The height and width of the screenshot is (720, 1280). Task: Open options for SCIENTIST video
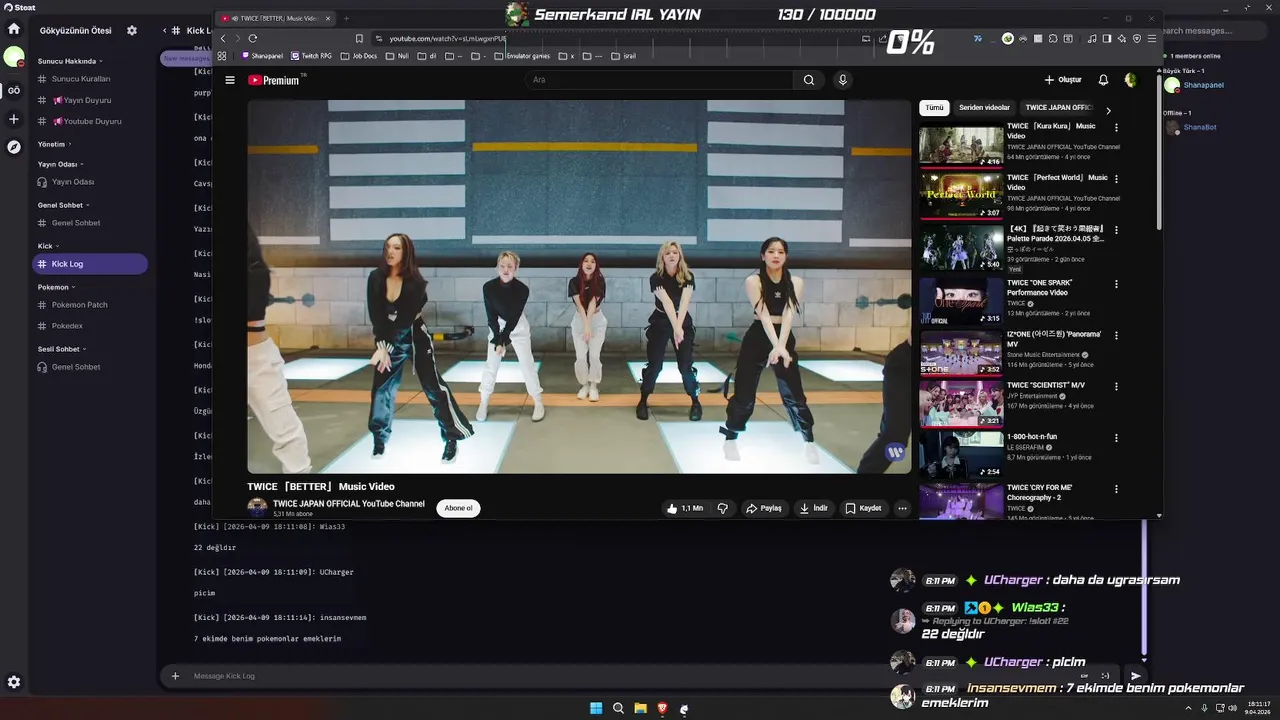pos(1116,386)
